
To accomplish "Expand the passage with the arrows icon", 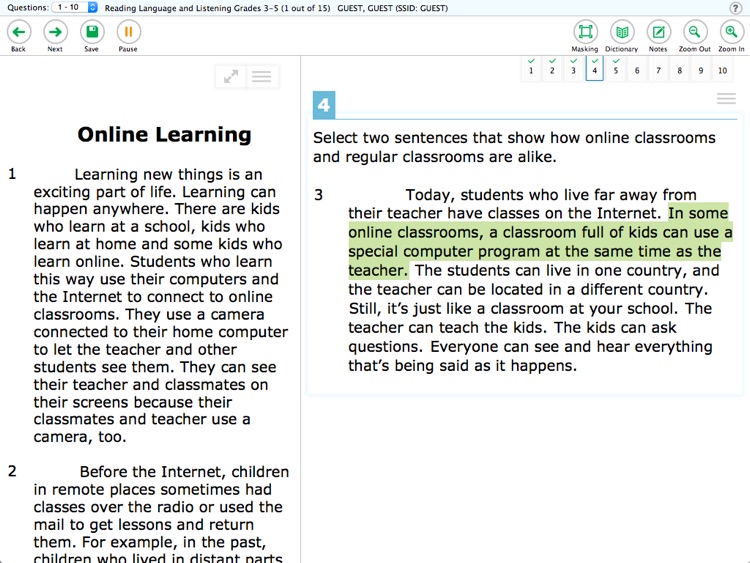I will [x=231, y=77].
